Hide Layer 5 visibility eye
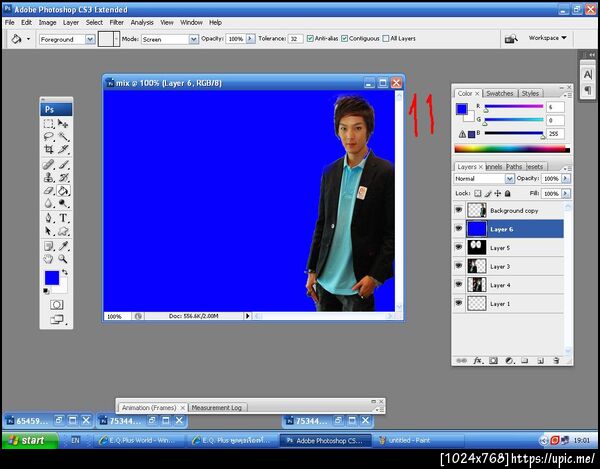600x469 pixels. [458, 247]
